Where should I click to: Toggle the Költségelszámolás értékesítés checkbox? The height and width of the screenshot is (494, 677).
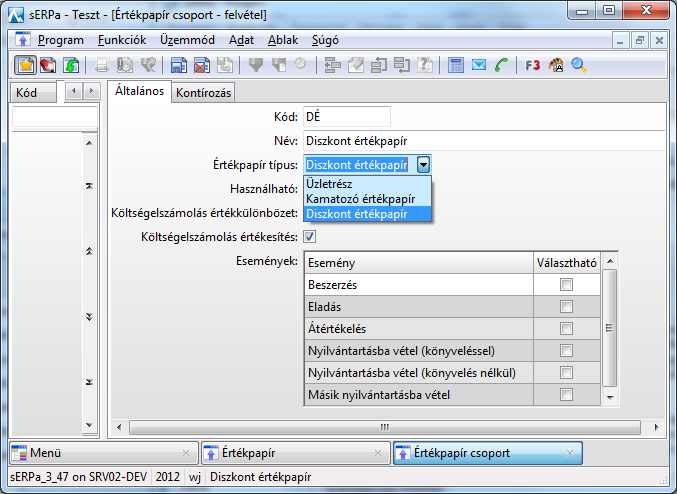(310, 237)
